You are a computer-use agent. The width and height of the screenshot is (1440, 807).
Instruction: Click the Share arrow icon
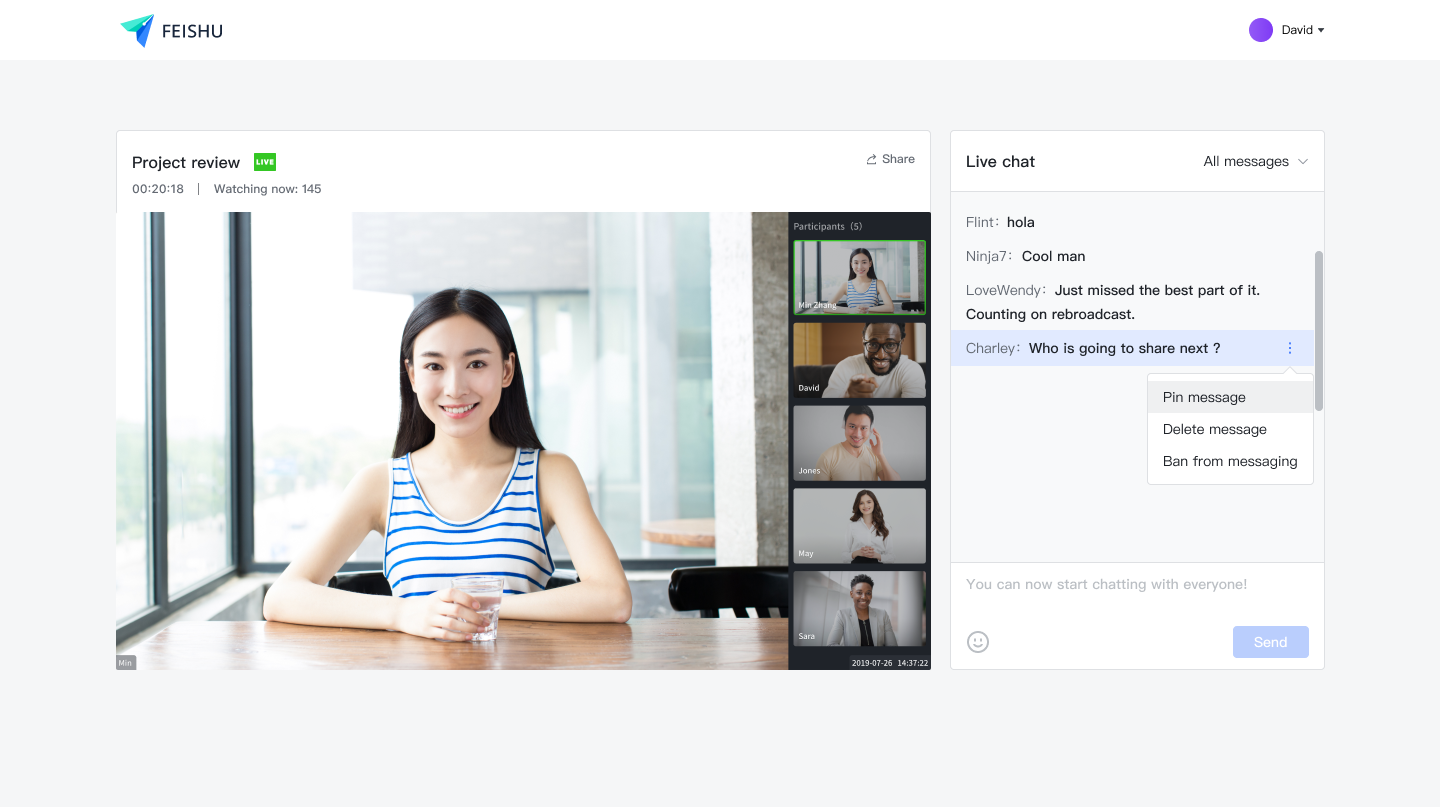click(872, 159)
